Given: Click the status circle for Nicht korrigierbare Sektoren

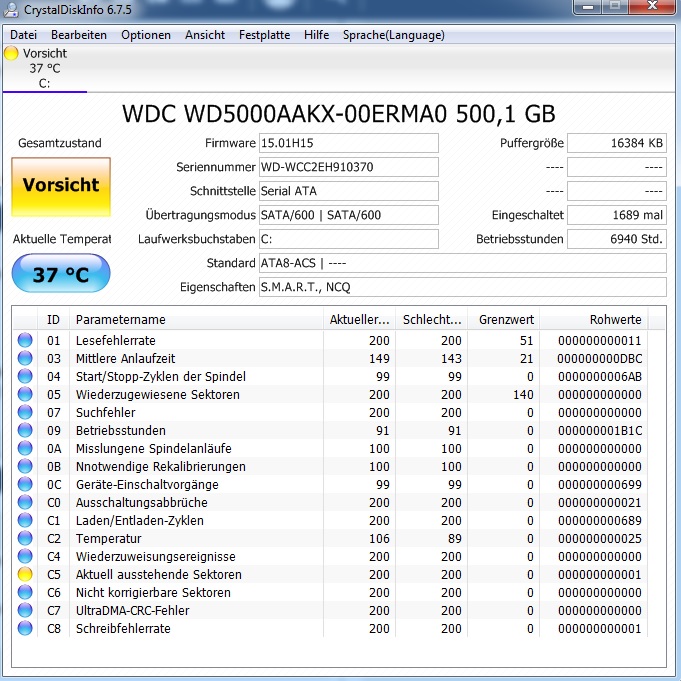Looking at the screenshot, I should click(x=25, y=592).
